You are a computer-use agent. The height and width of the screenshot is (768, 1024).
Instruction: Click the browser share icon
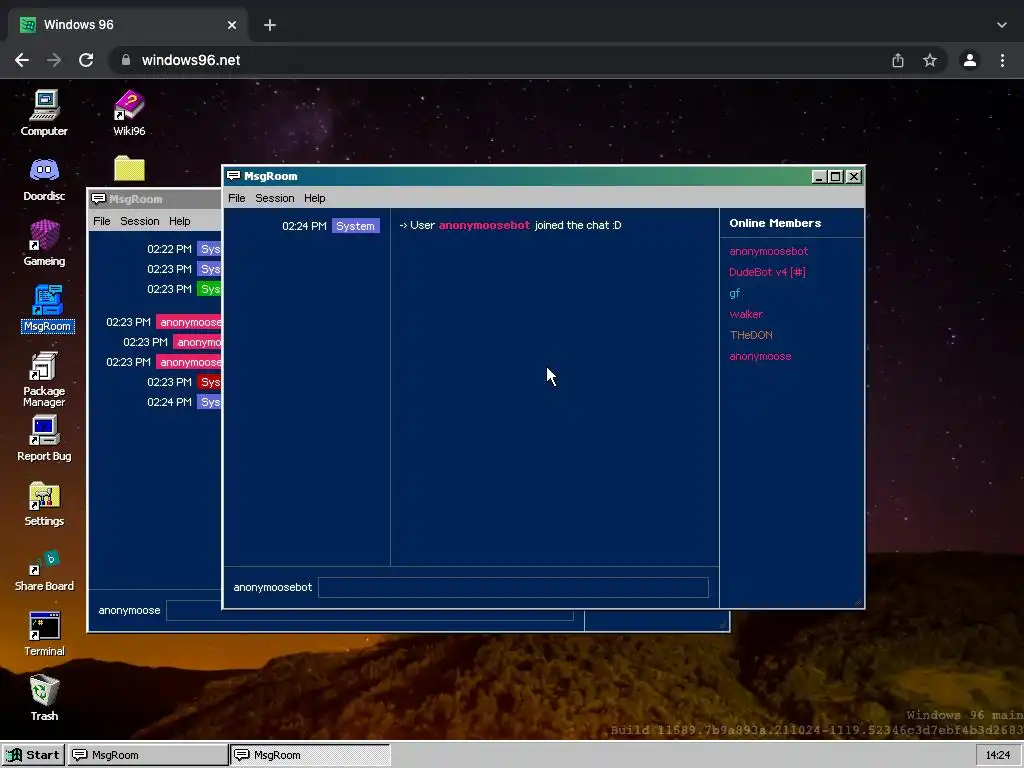(x=898, y=60)
